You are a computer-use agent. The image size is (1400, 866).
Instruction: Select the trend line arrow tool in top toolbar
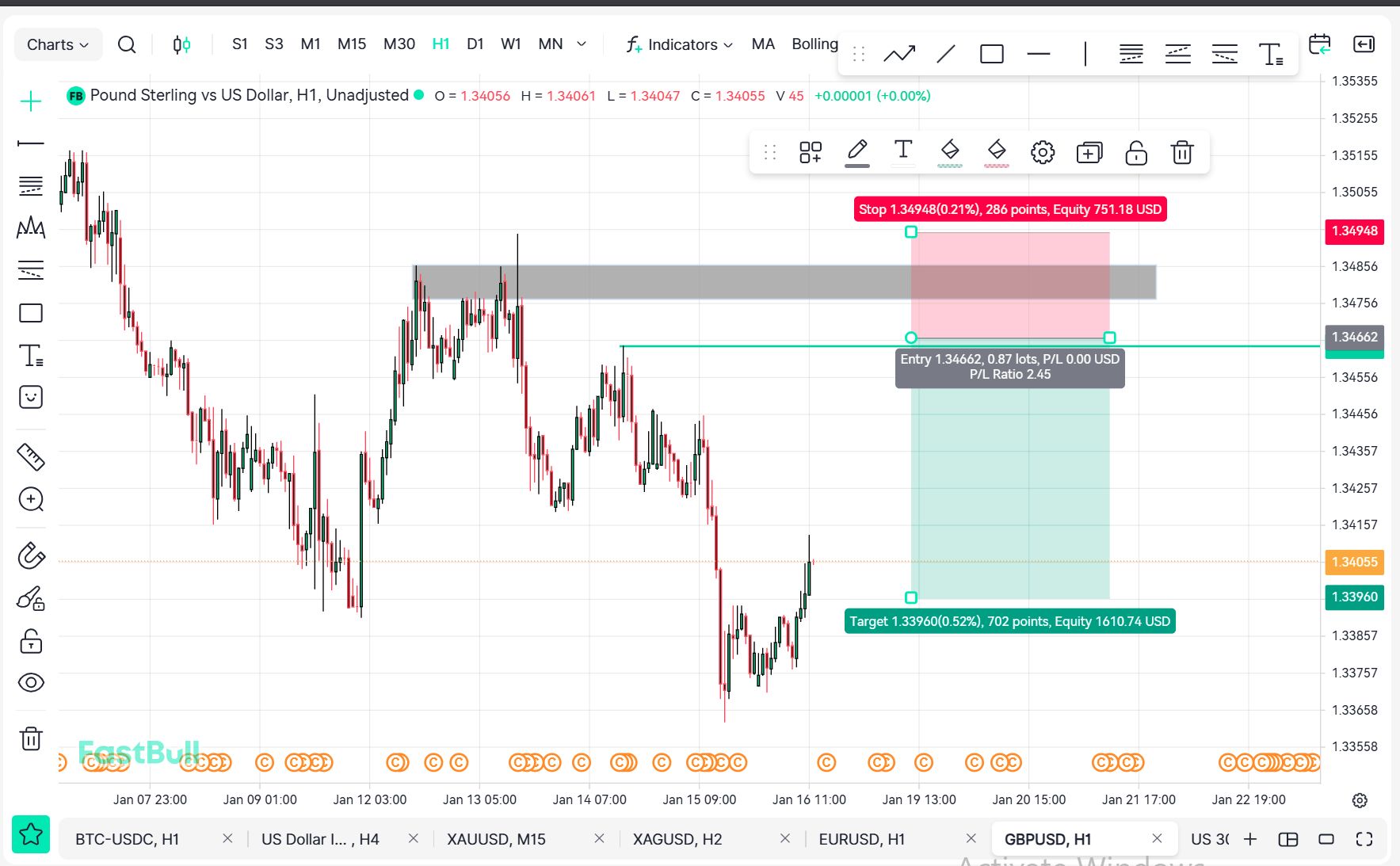pos(899,54)
